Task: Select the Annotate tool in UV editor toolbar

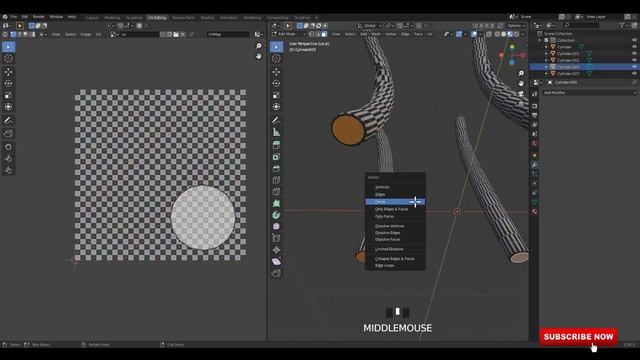Action: pos(8,120)
